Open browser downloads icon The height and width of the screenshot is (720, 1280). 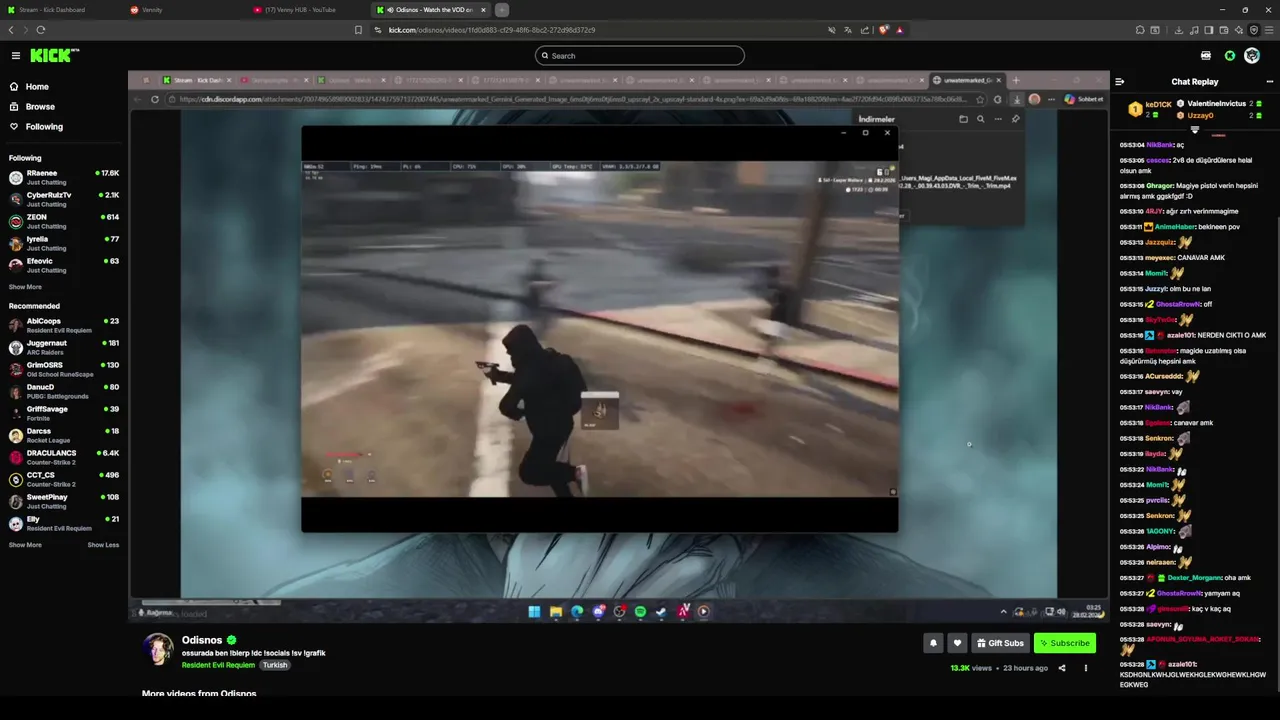tap(1179, 30)
